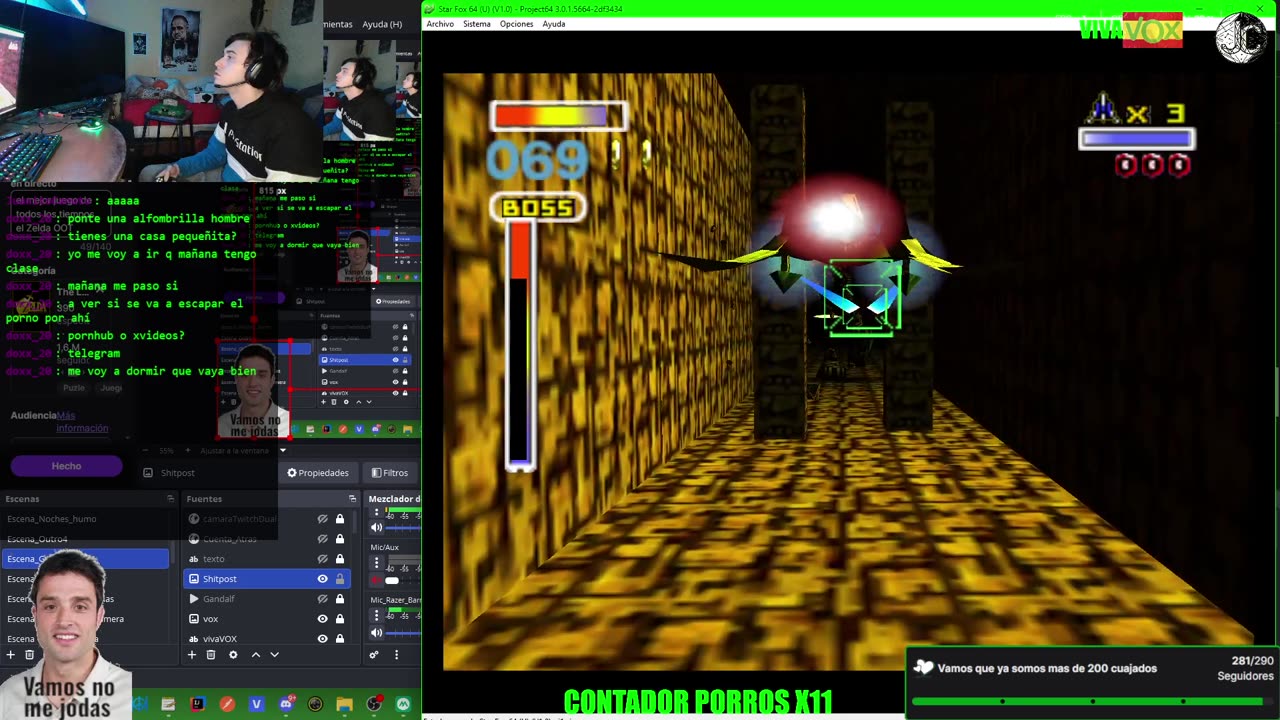The image size is (1280, 720).
Task: Move selected source down with arrow
Action: 275,655
